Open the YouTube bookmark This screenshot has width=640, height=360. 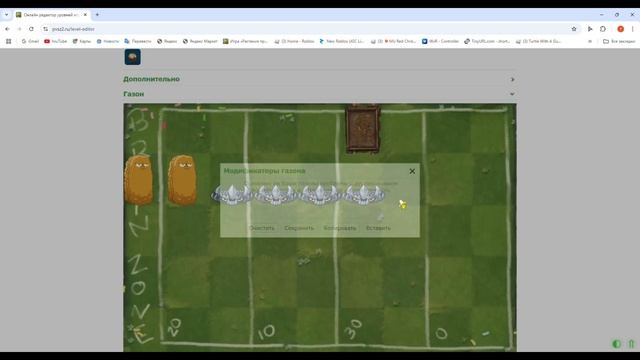[x=56, y=41]
